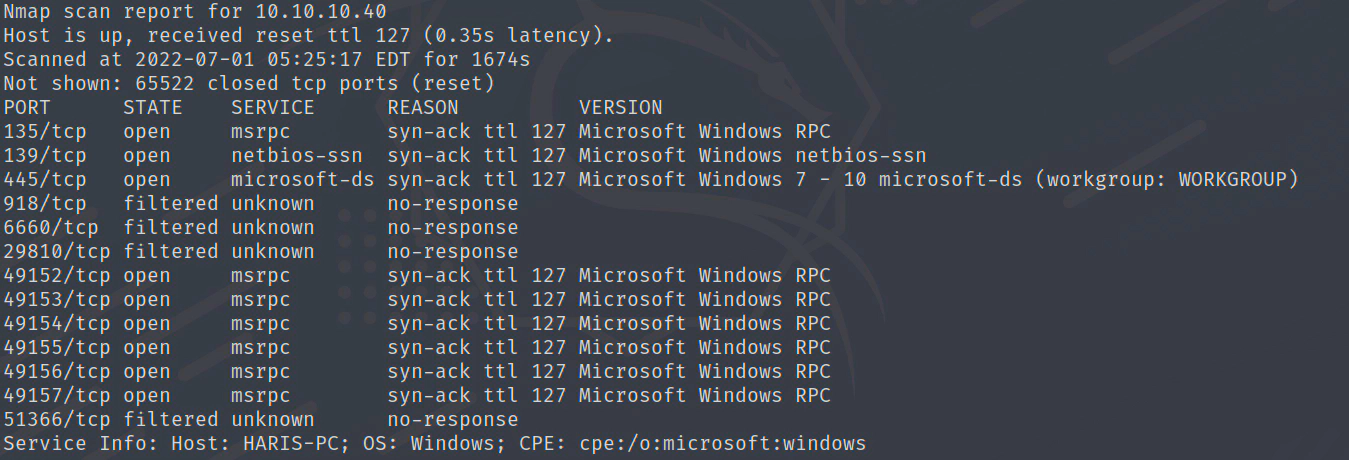Viewport: 1349px width, 460px height.
Task: Click port 29810/tcp text
Action: tap(57, 252)
